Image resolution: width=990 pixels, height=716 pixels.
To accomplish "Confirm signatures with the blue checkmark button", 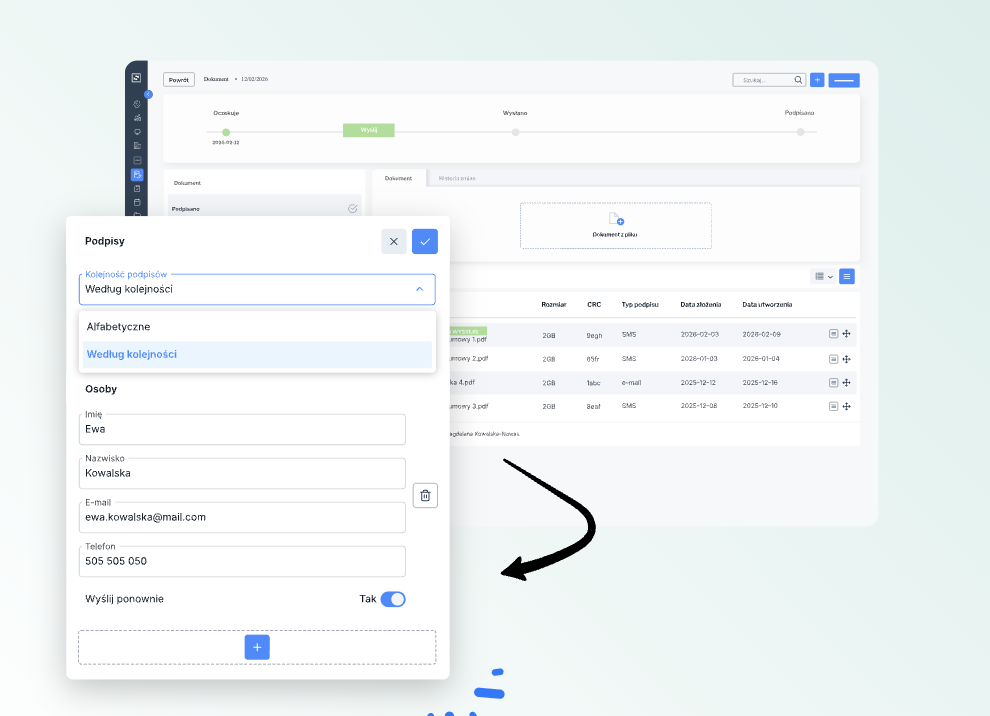I will point(425,241).
